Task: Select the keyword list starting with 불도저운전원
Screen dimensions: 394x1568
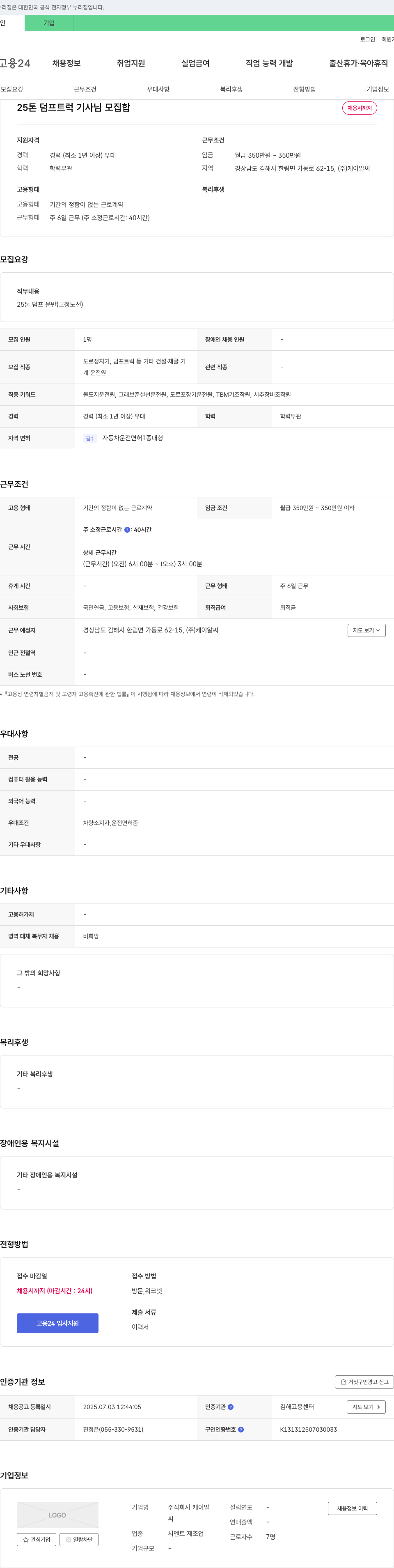Action: [x=187, y=395]
